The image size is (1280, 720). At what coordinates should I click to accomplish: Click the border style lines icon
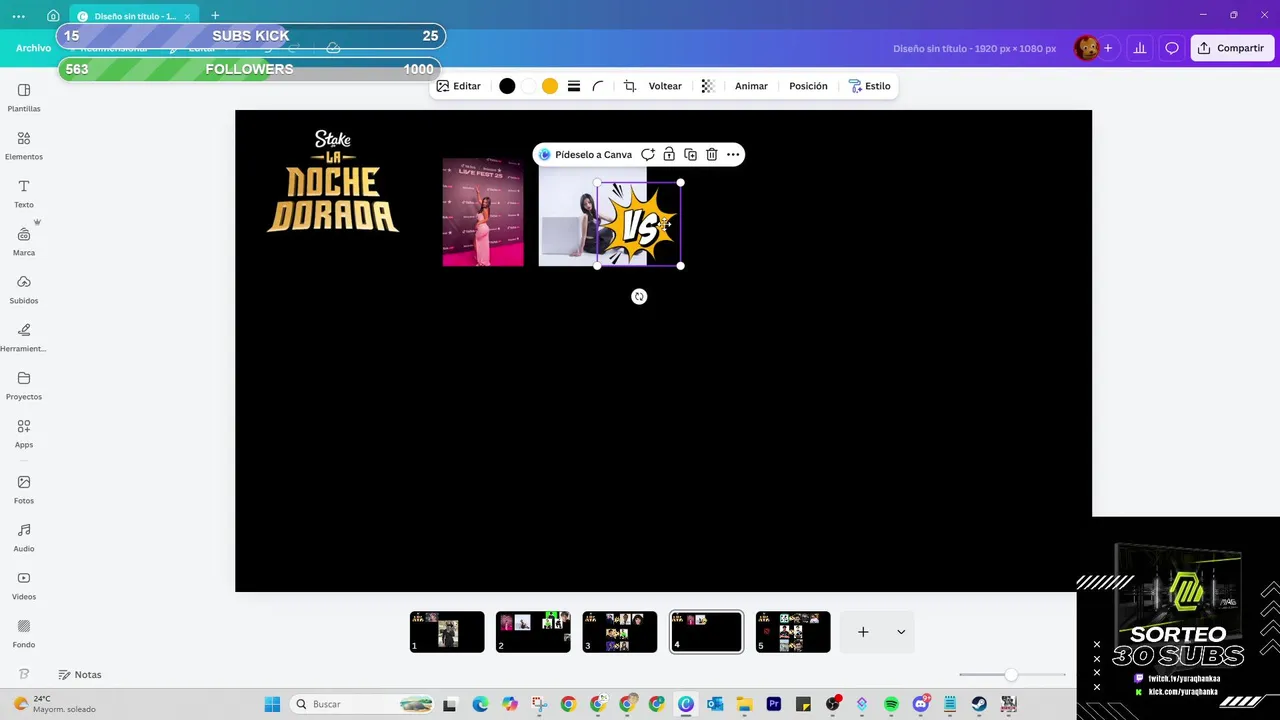(574, 86)
